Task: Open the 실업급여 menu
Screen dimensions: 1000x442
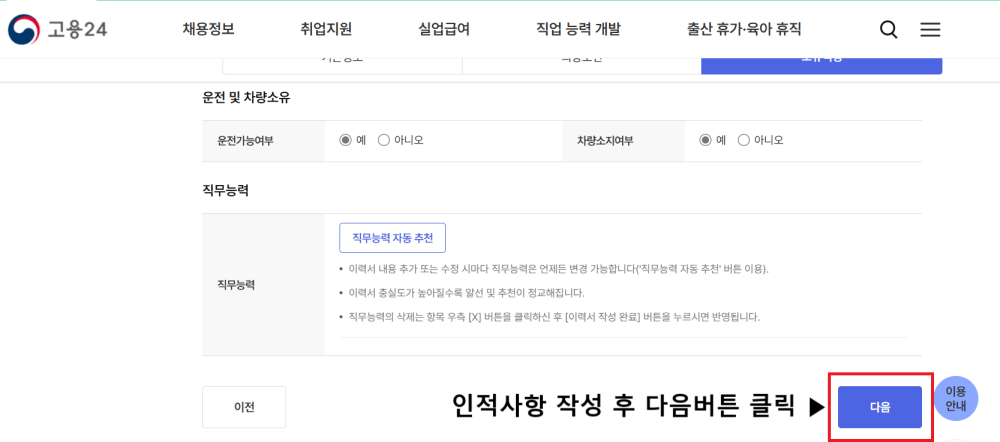Action: [445, 29]
